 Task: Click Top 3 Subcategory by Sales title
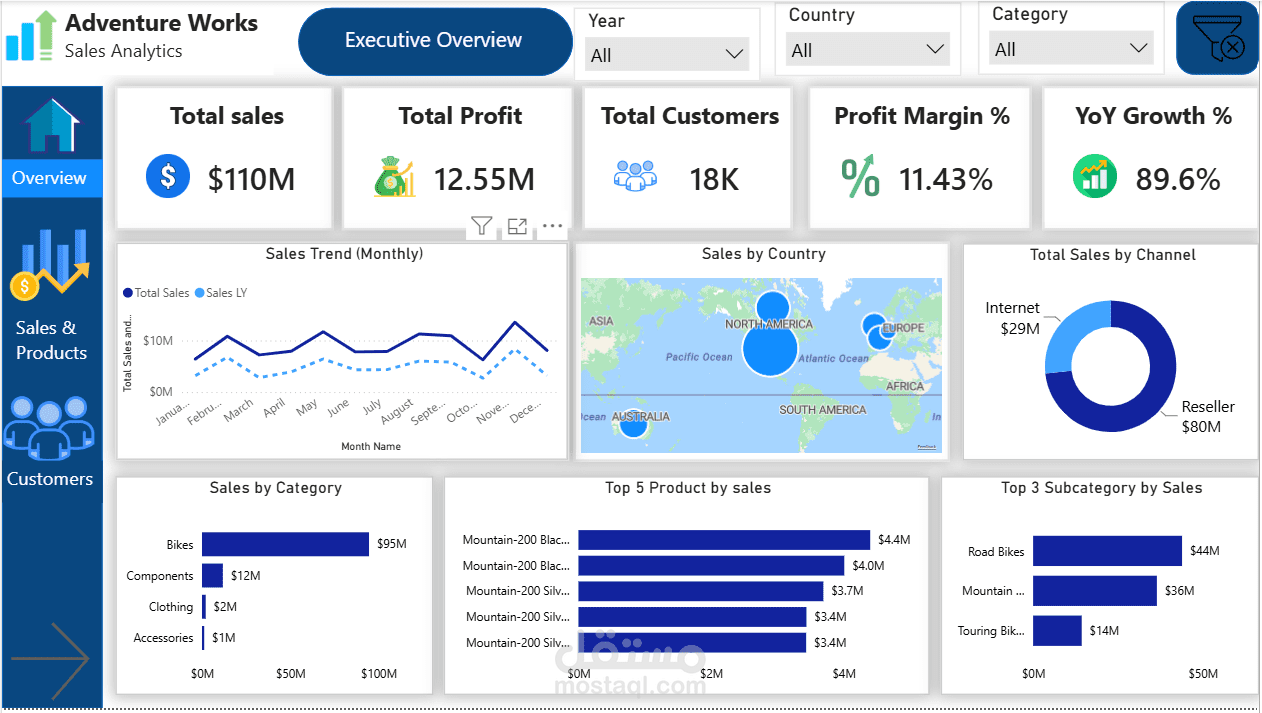(1102, 488)
